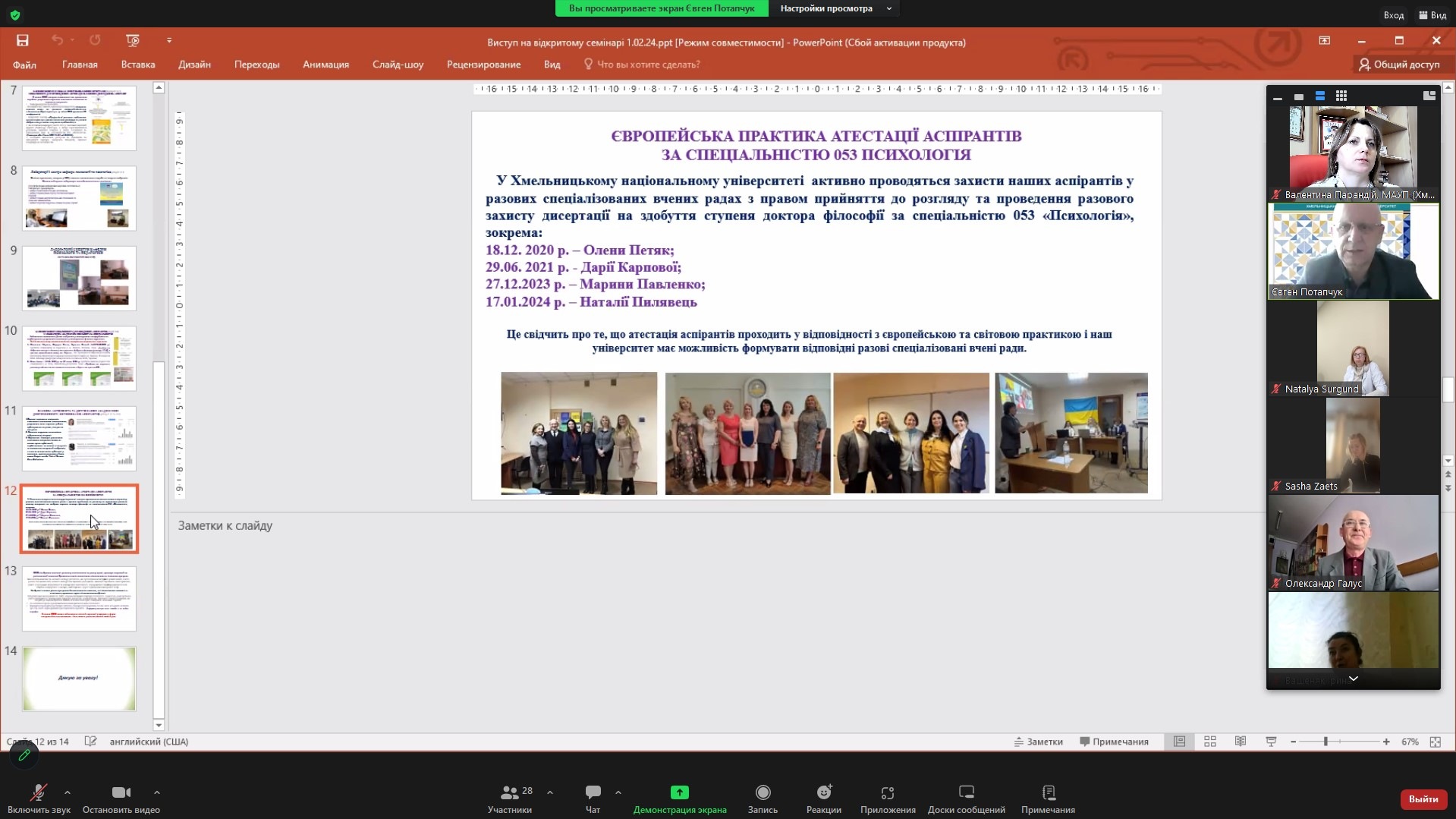1456x819 pixels.
Task: Switch Zoom video panel to single-speaker strip view
Action: click(1299, 96)
